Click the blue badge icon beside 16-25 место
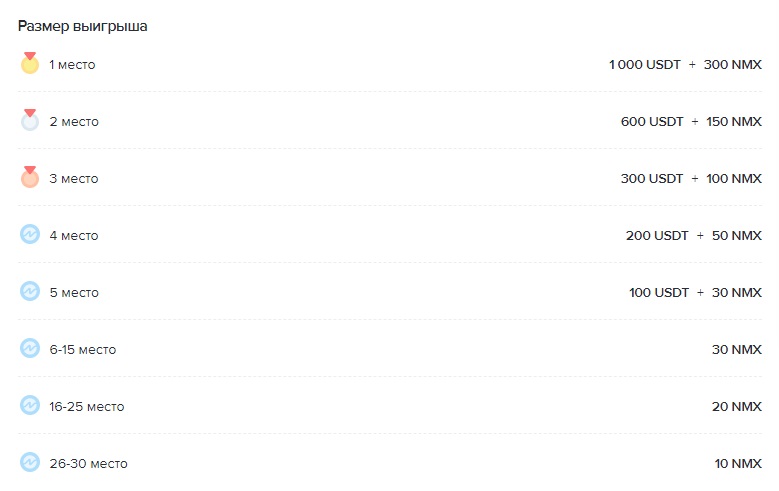779x491 pixels. 30,406
